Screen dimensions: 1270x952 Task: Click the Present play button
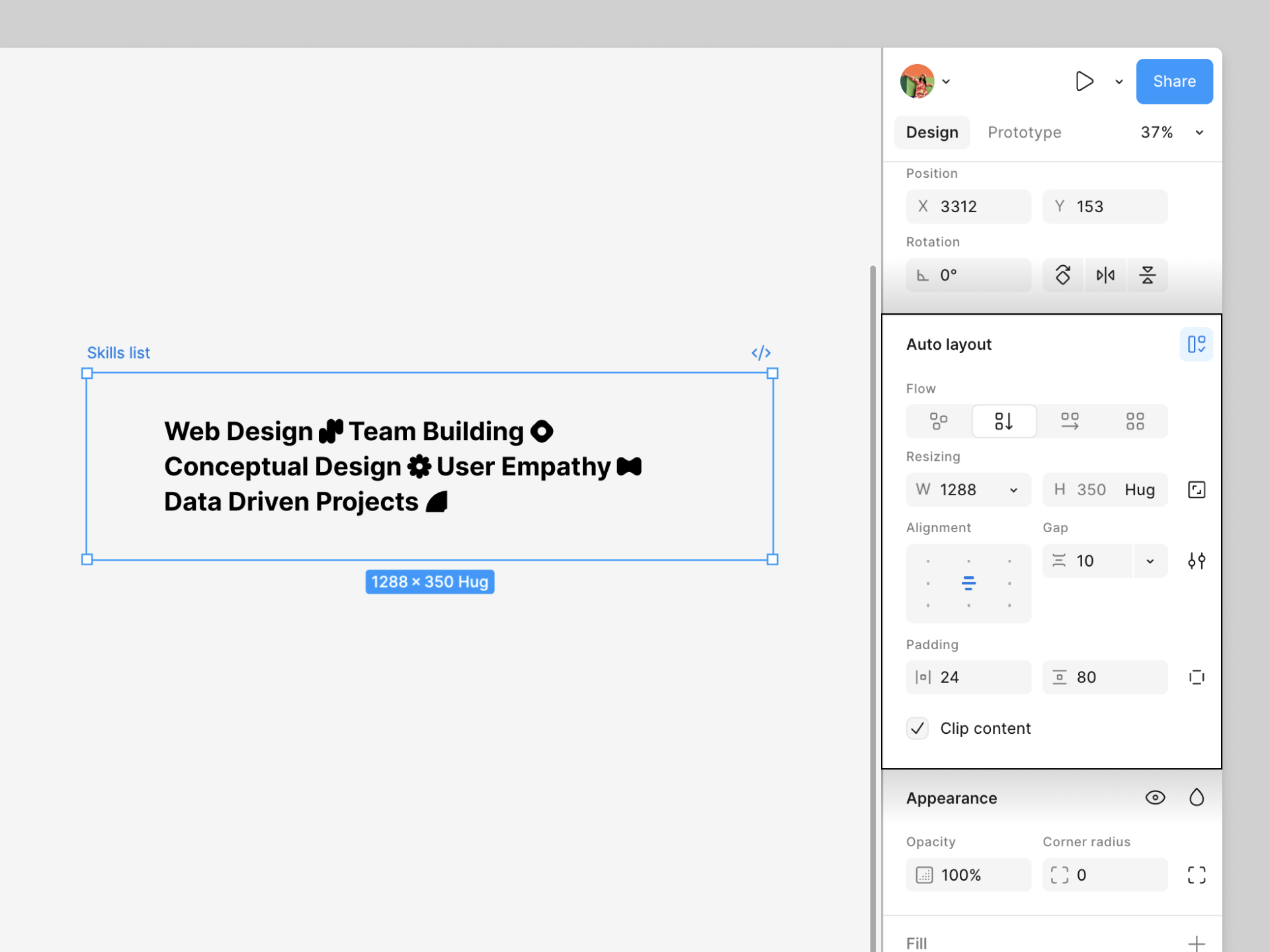point(1084,81)
